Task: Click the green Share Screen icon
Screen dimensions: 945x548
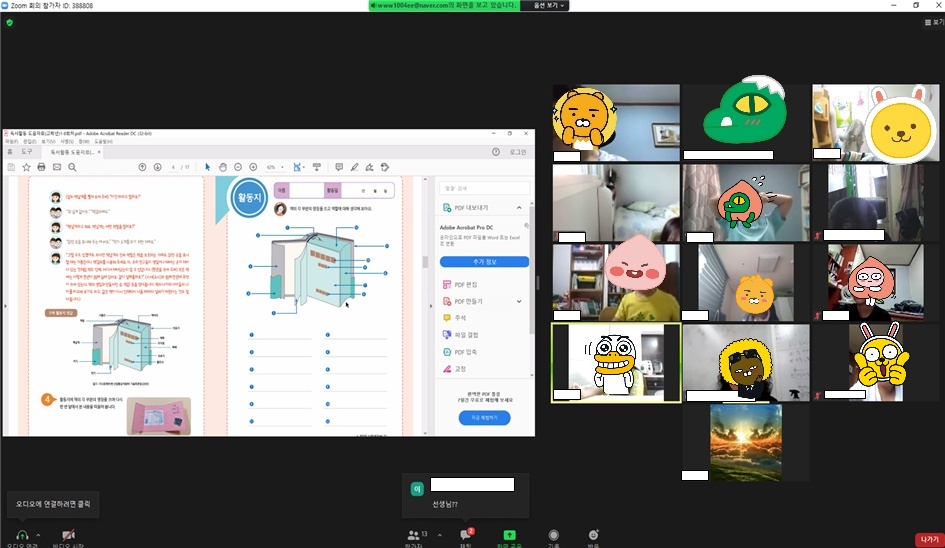Action: pos(509,535)
